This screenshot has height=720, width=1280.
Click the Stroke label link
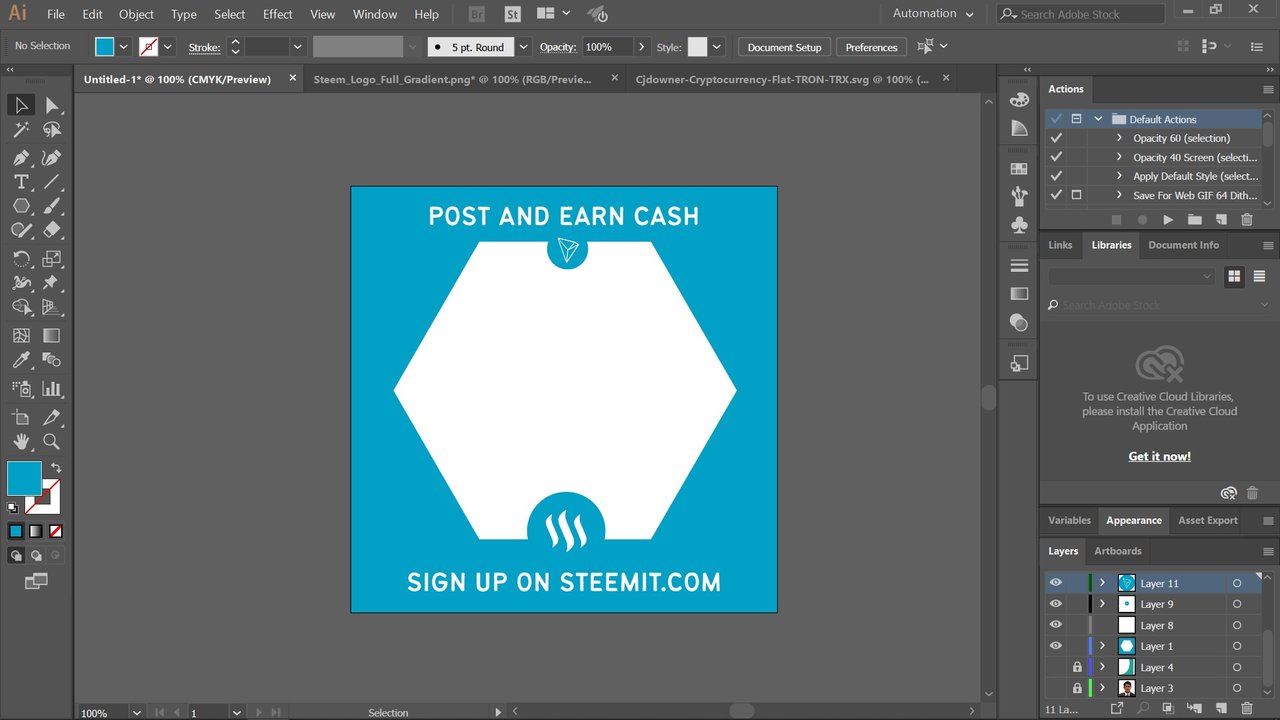point(204,47)
